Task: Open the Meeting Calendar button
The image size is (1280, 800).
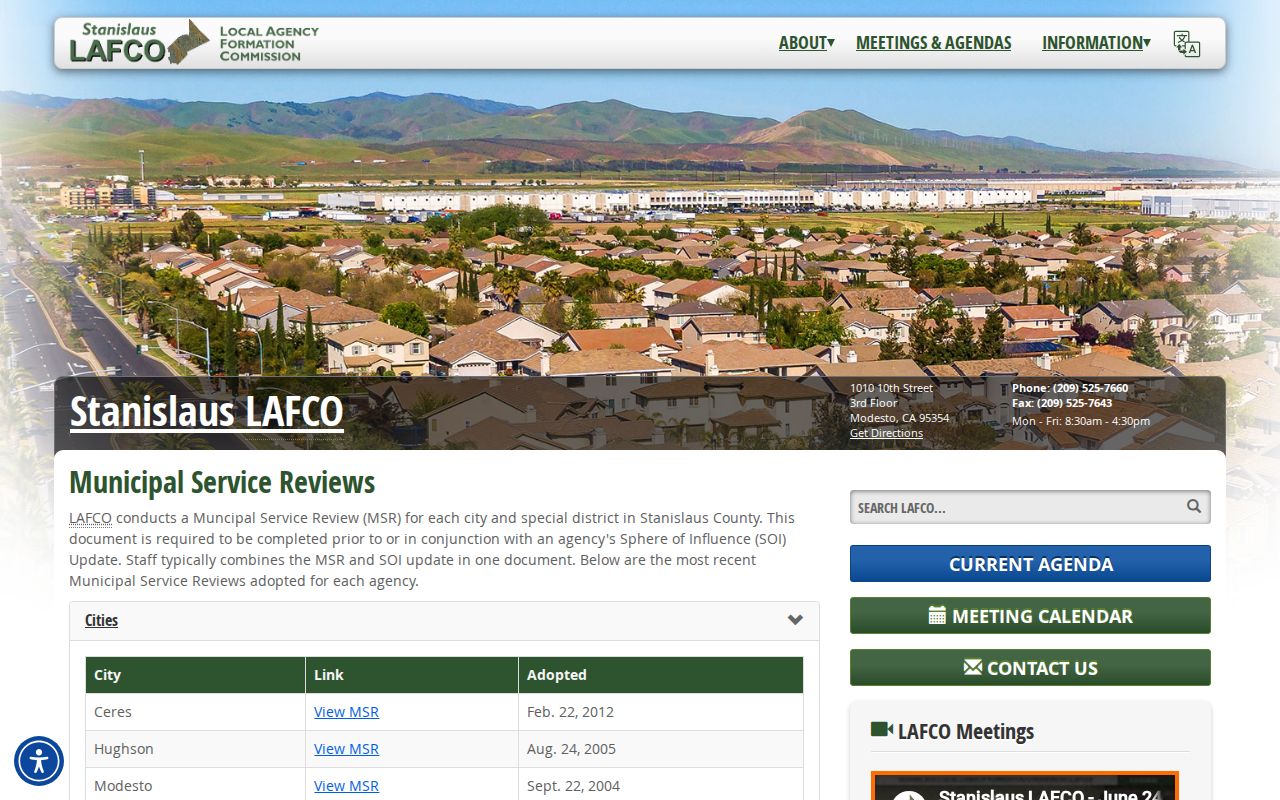Action: click(1030, 615)
